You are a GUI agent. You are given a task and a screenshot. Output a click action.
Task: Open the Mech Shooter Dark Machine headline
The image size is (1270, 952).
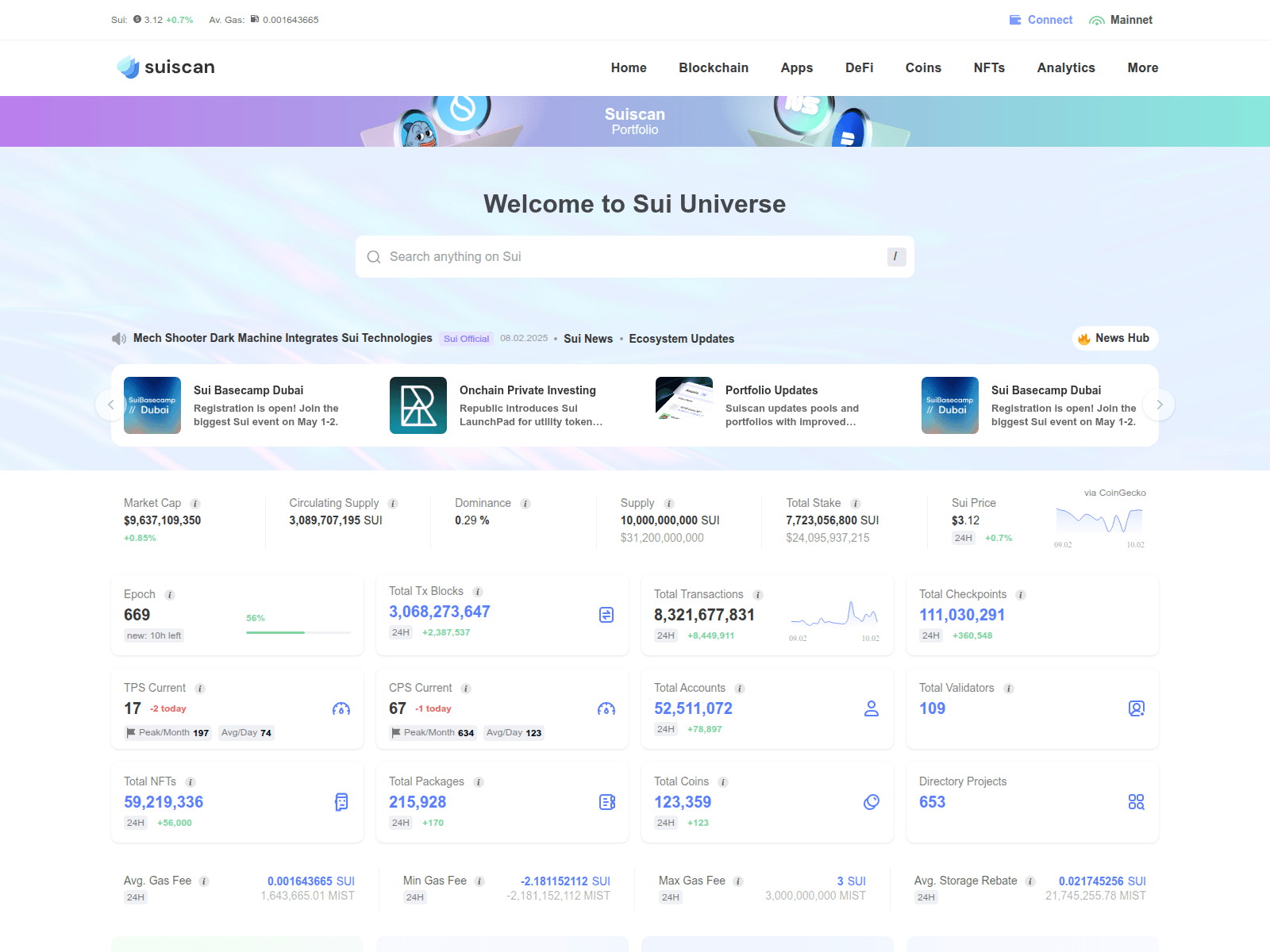point(283,338)
